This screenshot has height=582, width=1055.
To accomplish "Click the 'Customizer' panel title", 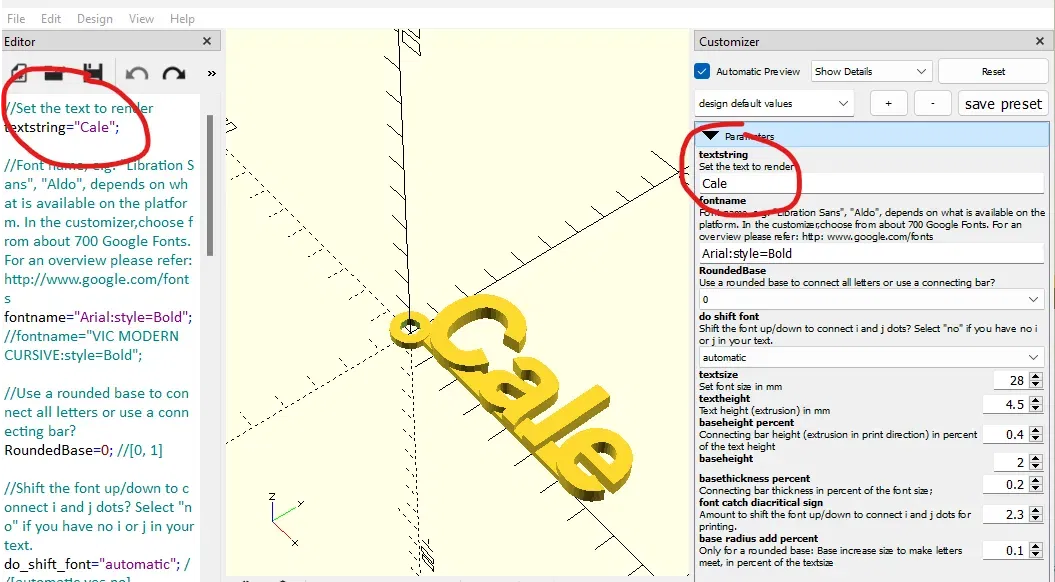I will pyautogui.click(x=729, y=42).
